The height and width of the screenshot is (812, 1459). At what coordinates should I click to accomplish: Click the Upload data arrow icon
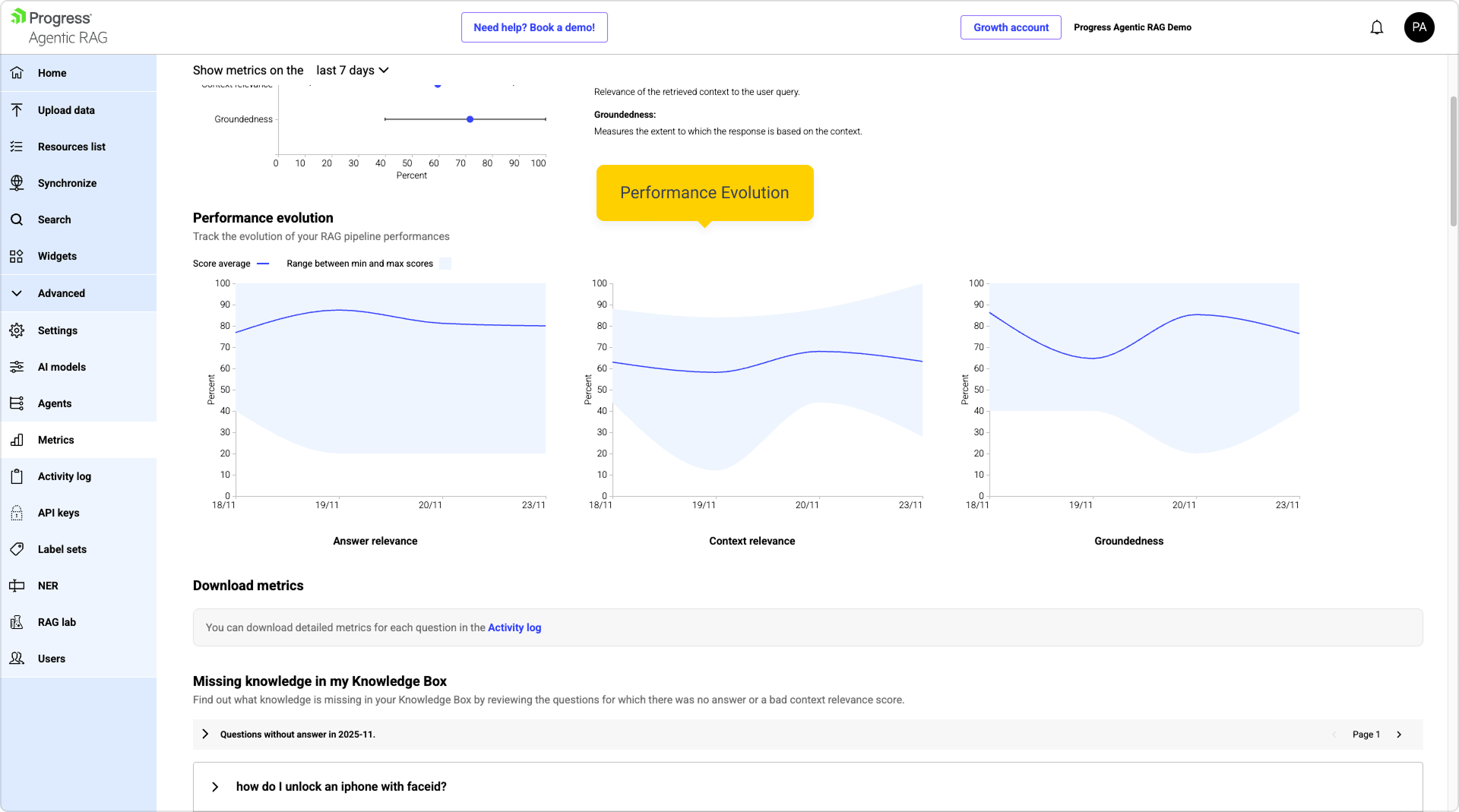[17, 110]
